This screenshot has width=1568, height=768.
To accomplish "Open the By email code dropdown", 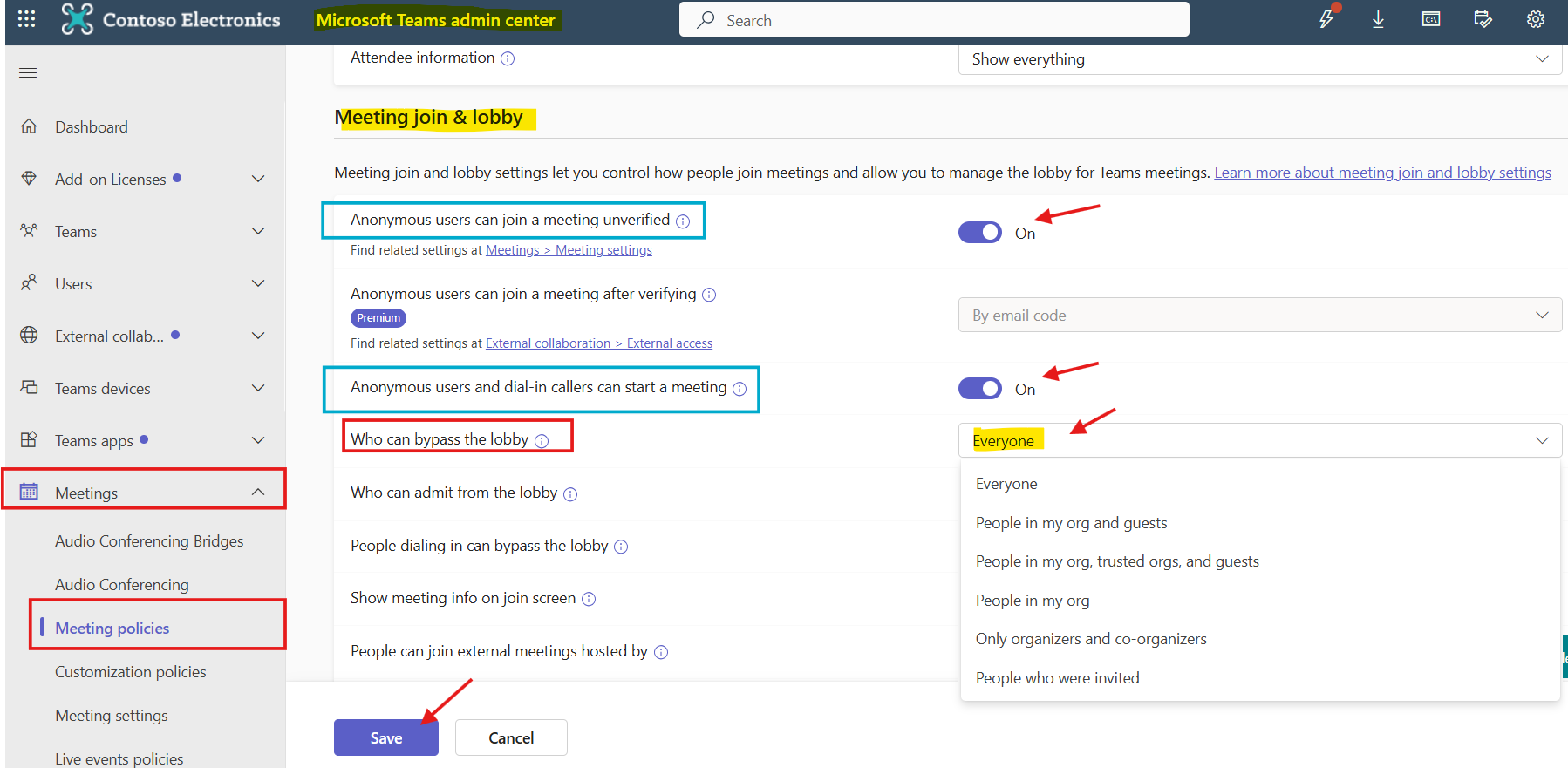I will coord(1260,316).
